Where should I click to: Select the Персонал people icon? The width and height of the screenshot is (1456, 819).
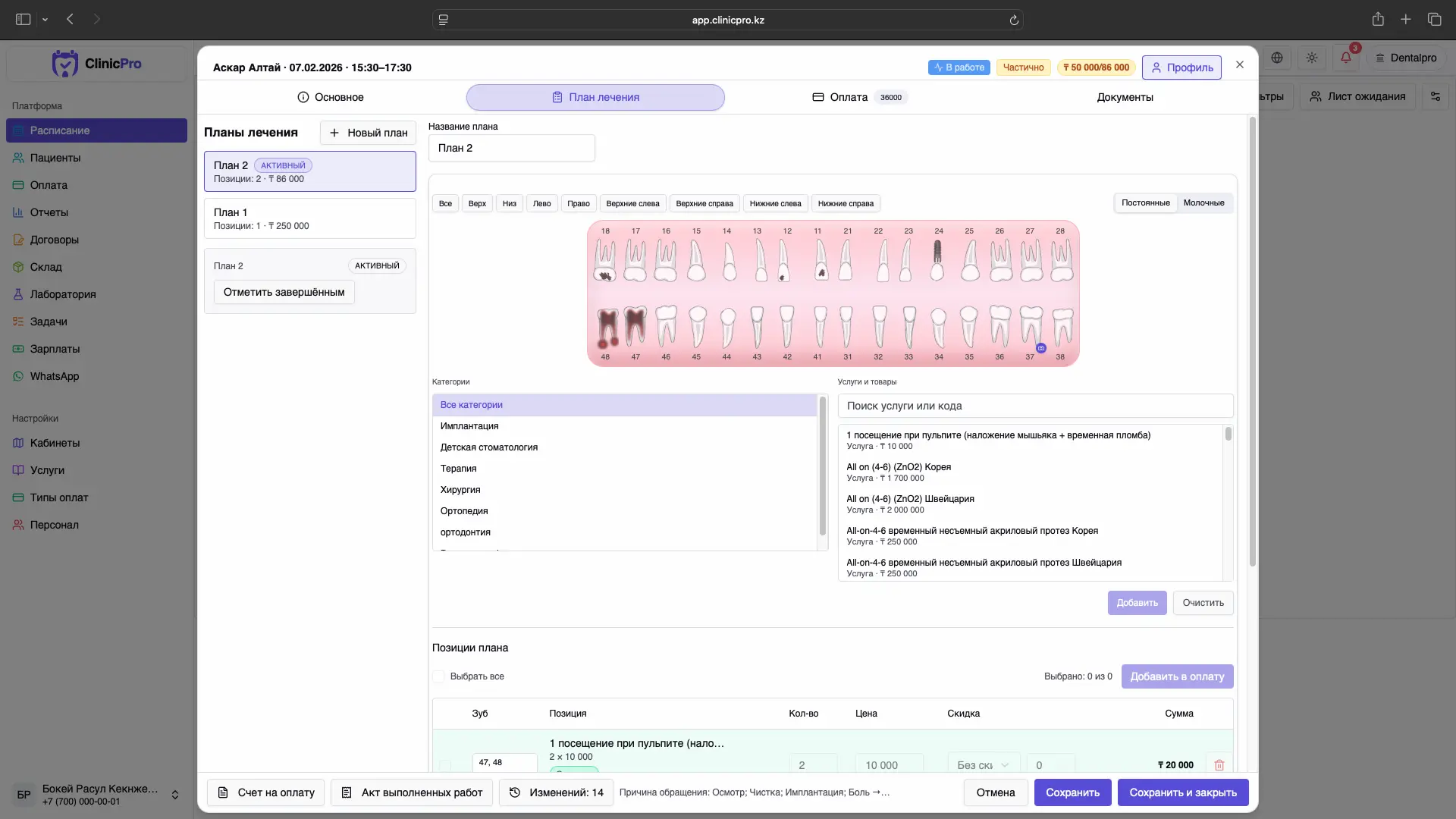18,525
